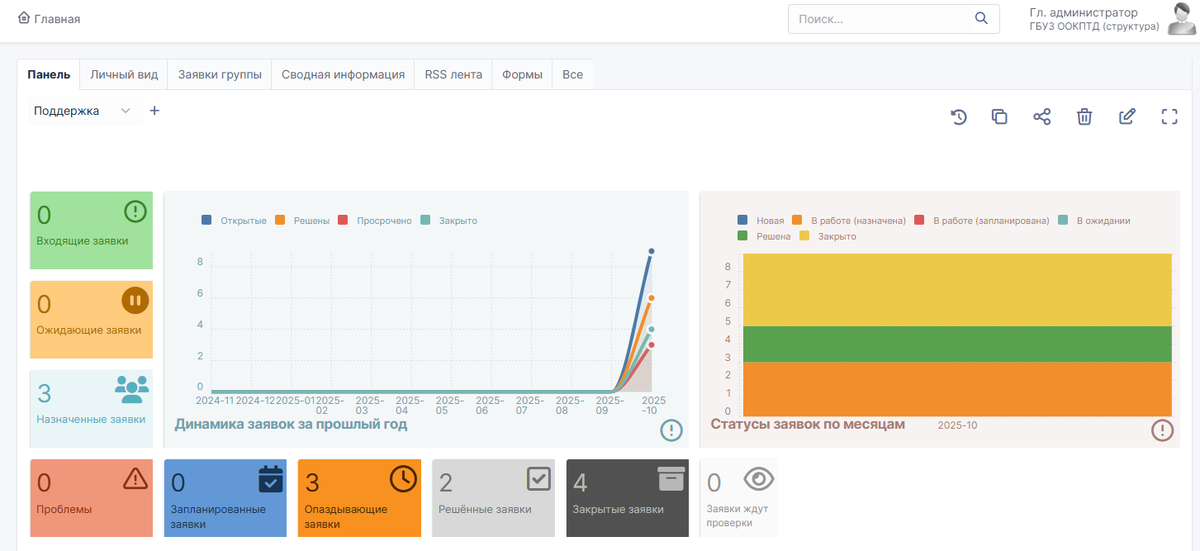The height and width of the screenshot is (551, 1200).
Task: Toggle fullscreen mode icon
Action: pos(1170,117)
